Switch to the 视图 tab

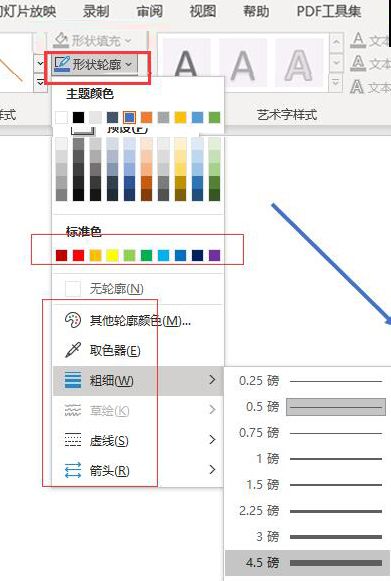tap(202, 11)
